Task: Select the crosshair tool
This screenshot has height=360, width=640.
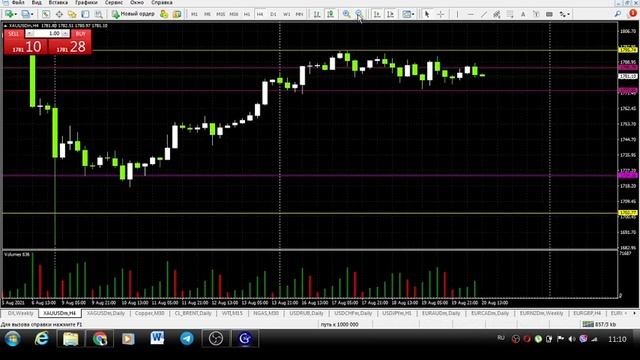Action: (440, 14)
